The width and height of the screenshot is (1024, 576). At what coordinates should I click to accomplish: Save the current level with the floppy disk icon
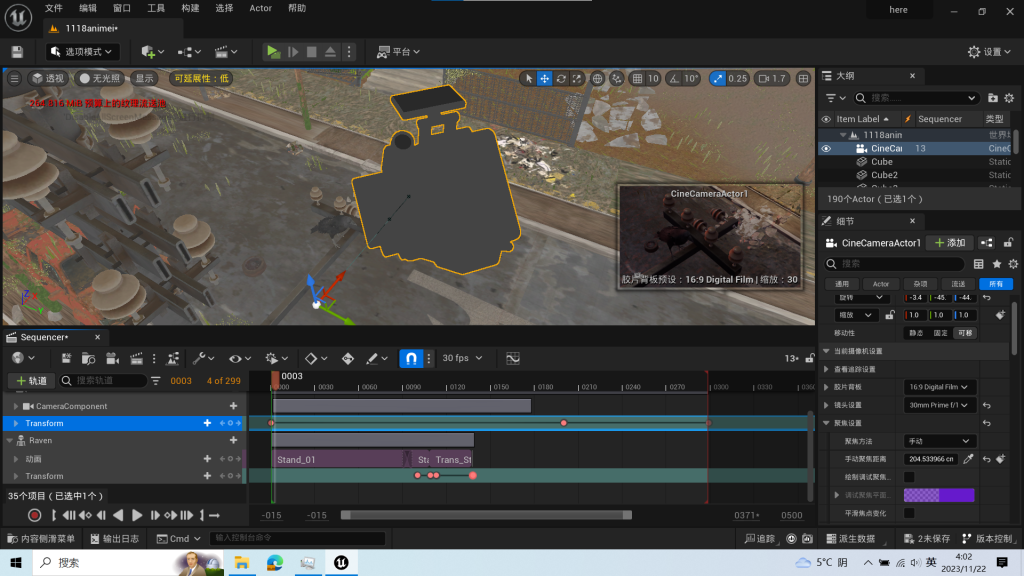(x=17, y=52)
